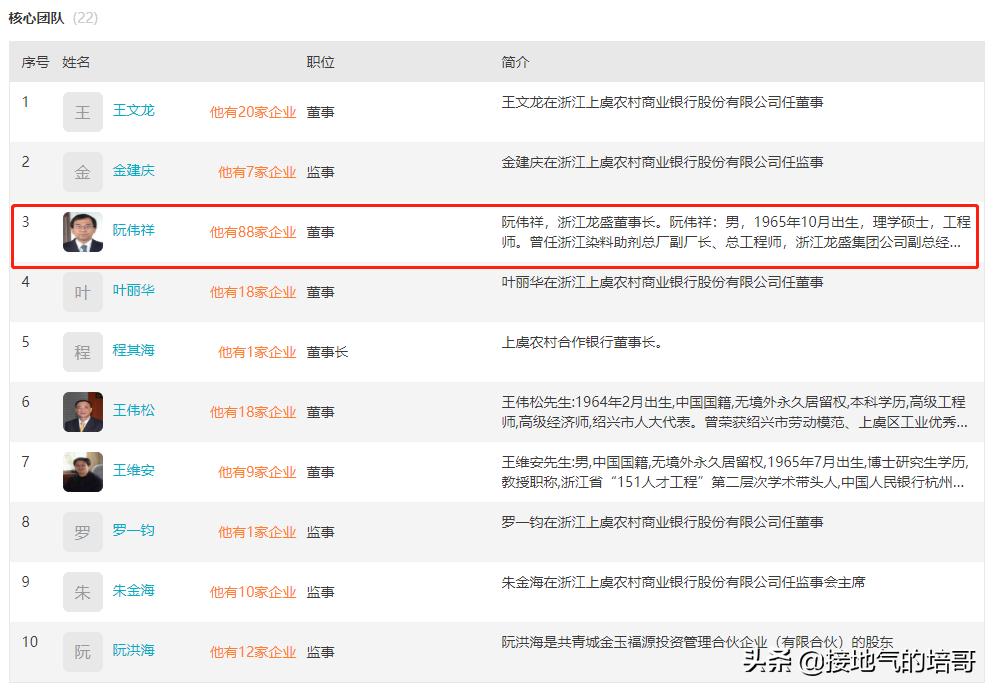
Task: Click the 王维安 name link
Action: tap(134, 471)
